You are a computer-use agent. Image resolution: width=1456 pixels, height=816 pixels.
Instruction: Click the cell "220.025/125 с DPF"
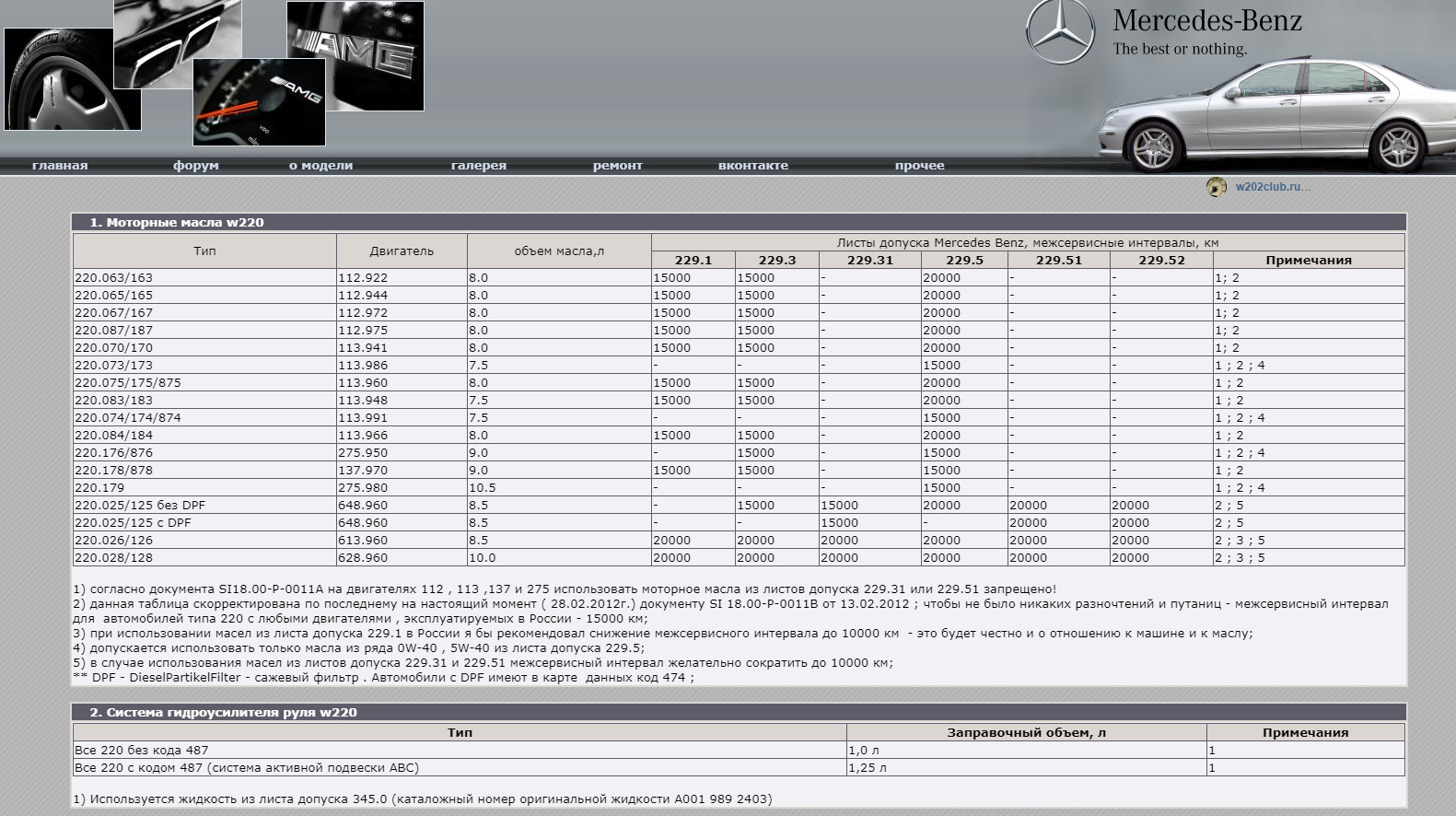click(x=204, y=523)
